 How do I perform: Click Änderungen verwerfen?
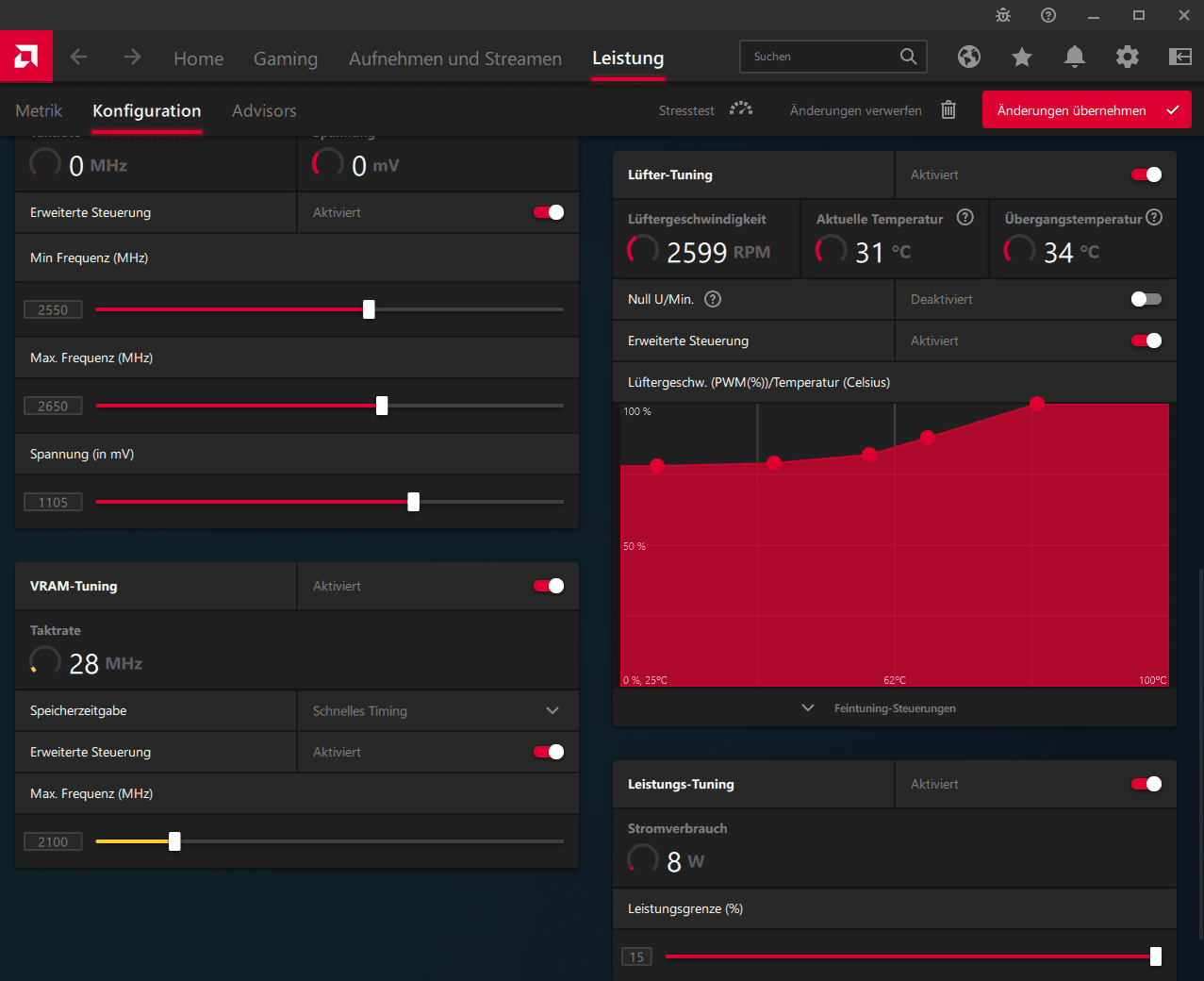point(856,110)
